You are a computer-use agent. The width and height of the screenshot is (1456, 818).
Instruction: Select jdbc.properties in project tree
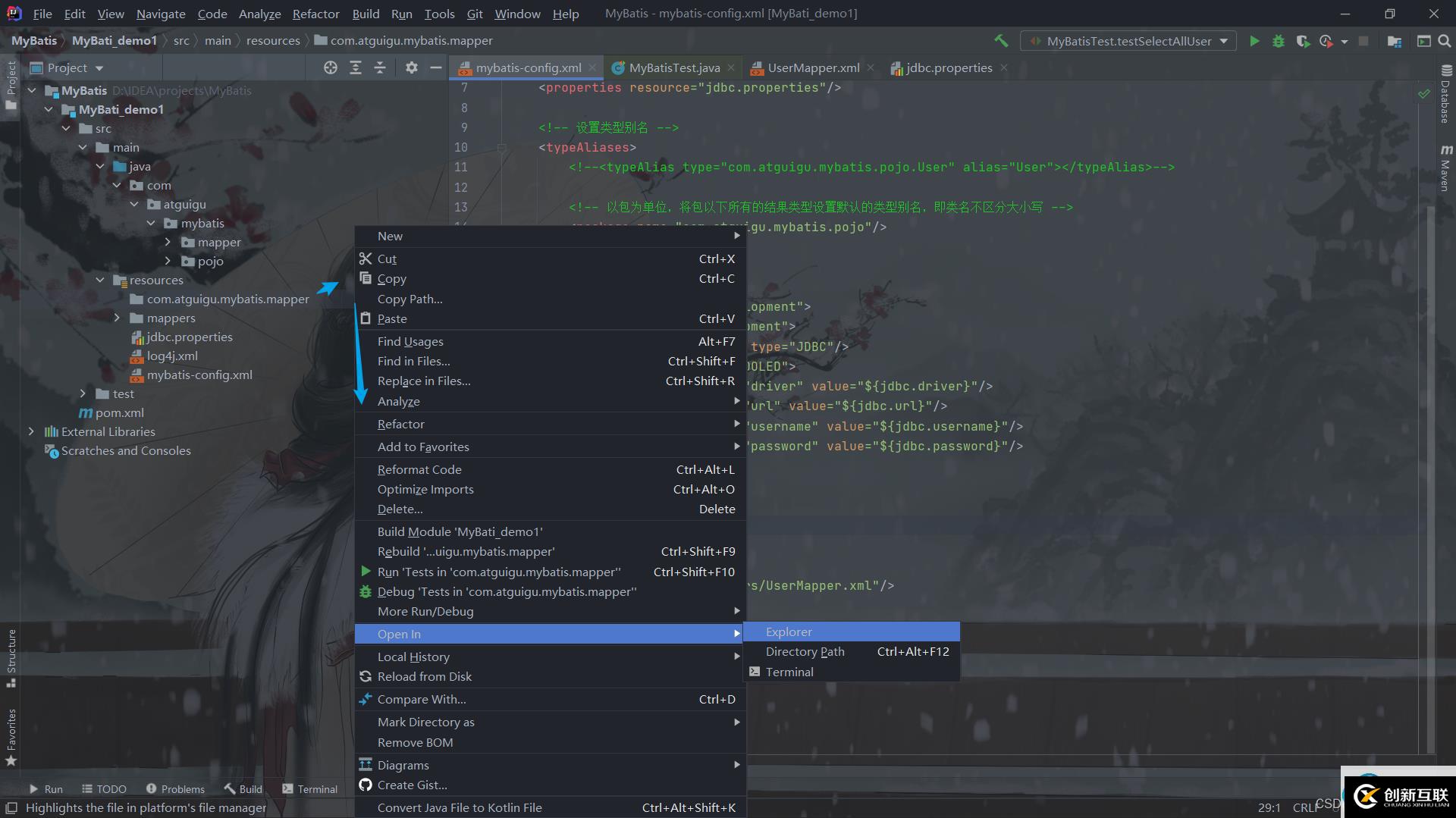pos(189,337)
